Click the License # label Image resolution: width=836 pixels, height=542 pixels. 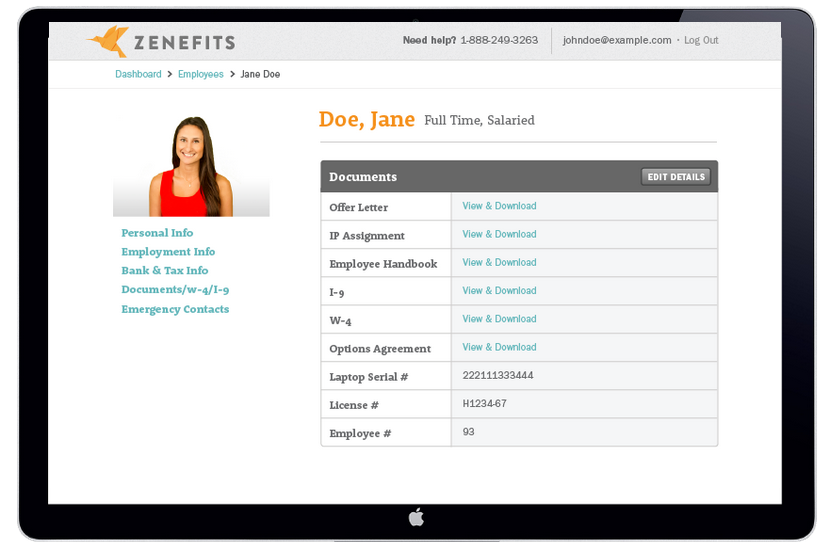pyautogui.click(x=354, y=405)
